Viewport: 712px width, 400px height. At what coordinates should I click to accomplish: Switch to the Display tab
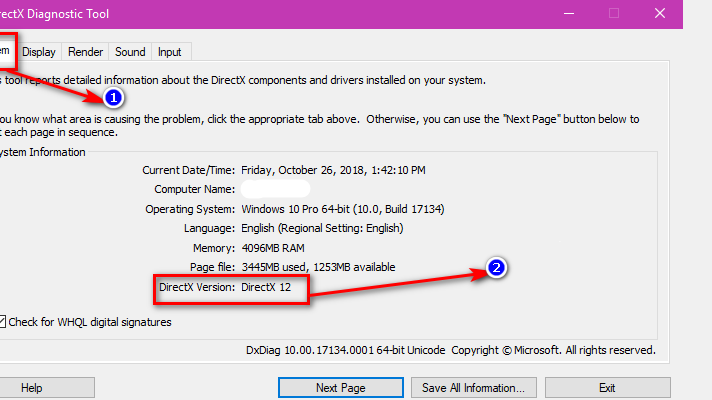(39, 52)
